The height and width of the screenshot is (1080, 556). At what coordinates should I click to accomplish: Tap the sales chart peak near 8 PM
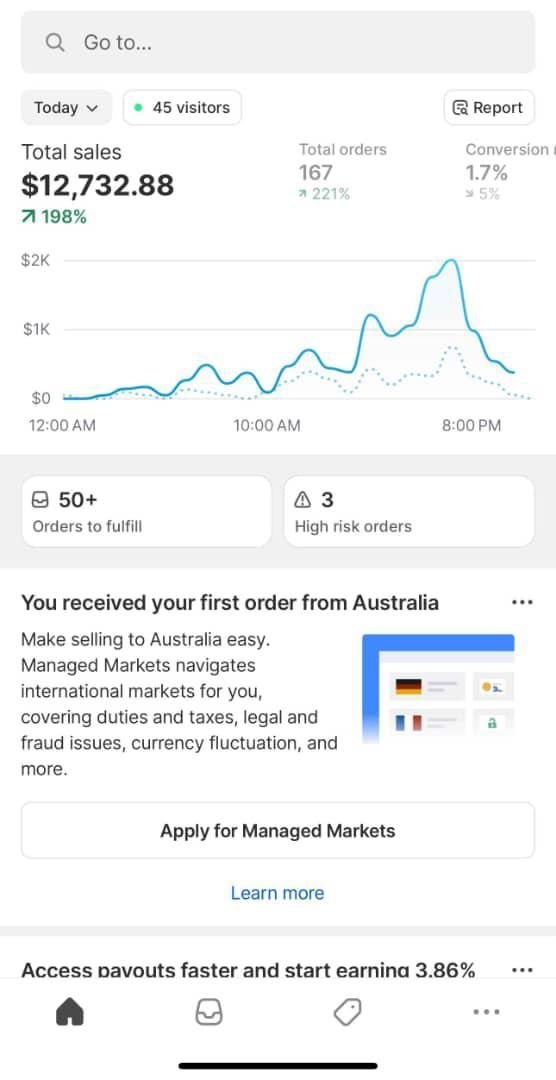point(451,261)
